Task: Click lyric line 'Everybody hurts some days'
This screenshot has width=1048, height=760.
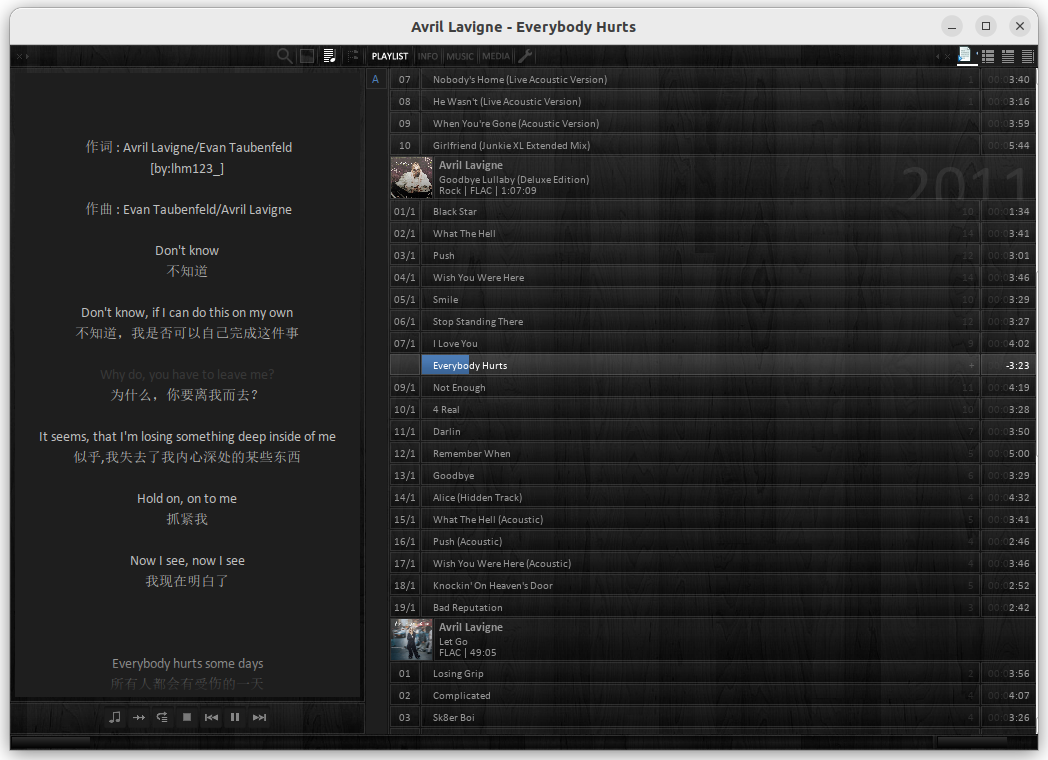Action: 187,664
